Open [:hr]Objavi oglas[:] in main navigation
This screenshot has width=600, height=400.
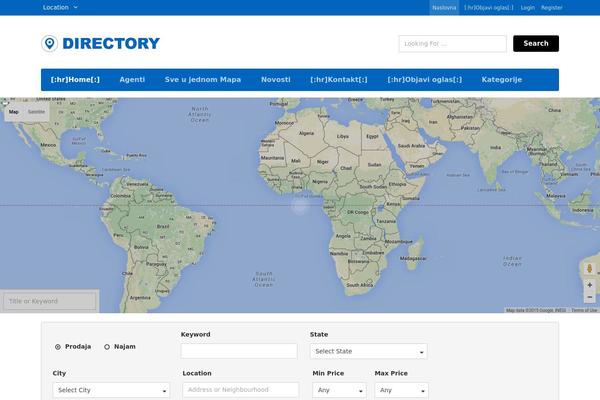(x=424, y=80)
